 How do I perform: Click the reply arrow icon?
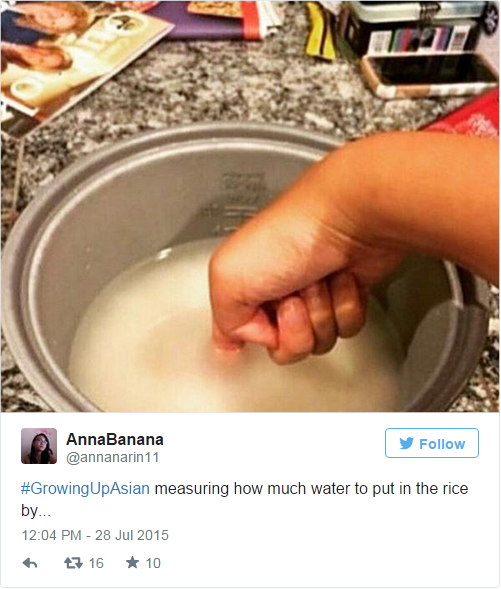[x=30, y=563]
